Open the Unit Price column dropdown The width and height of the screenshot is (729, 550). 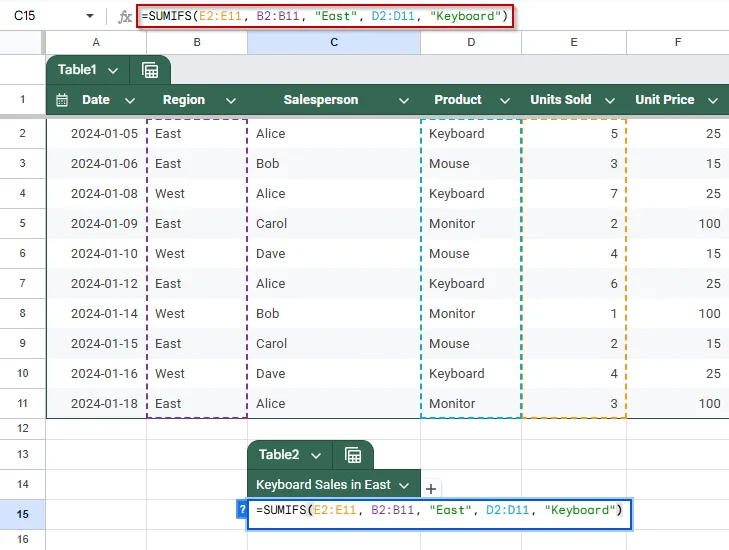(x=713, y=100)
